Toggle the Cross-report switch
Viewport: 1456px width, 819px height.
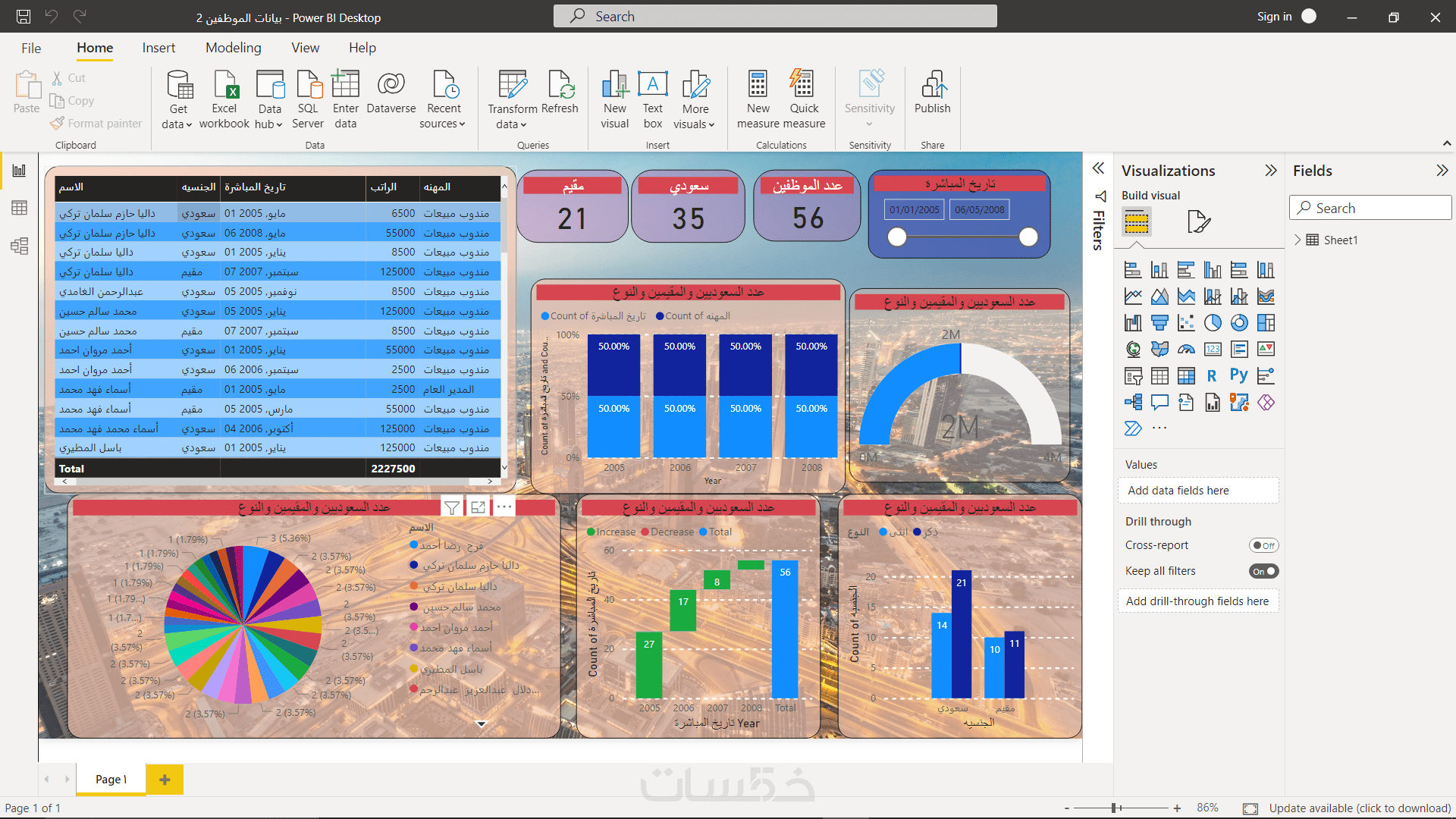point(1263,545)
